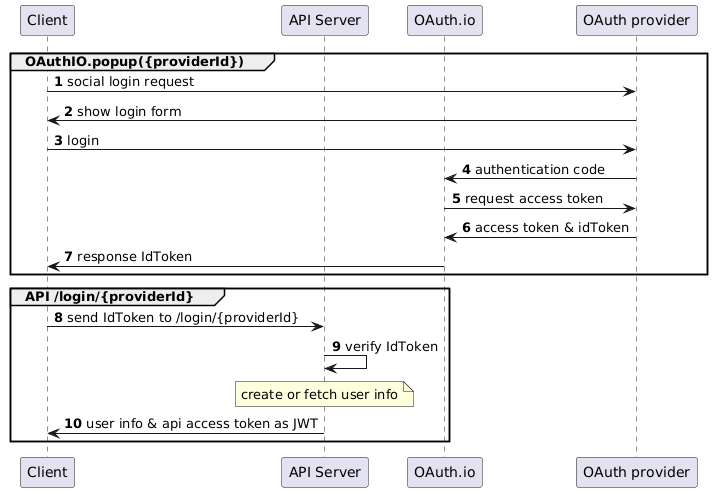Click the '2 show login form' message
Viewport: 722px width, 494px height.
[x=123, y=111]
